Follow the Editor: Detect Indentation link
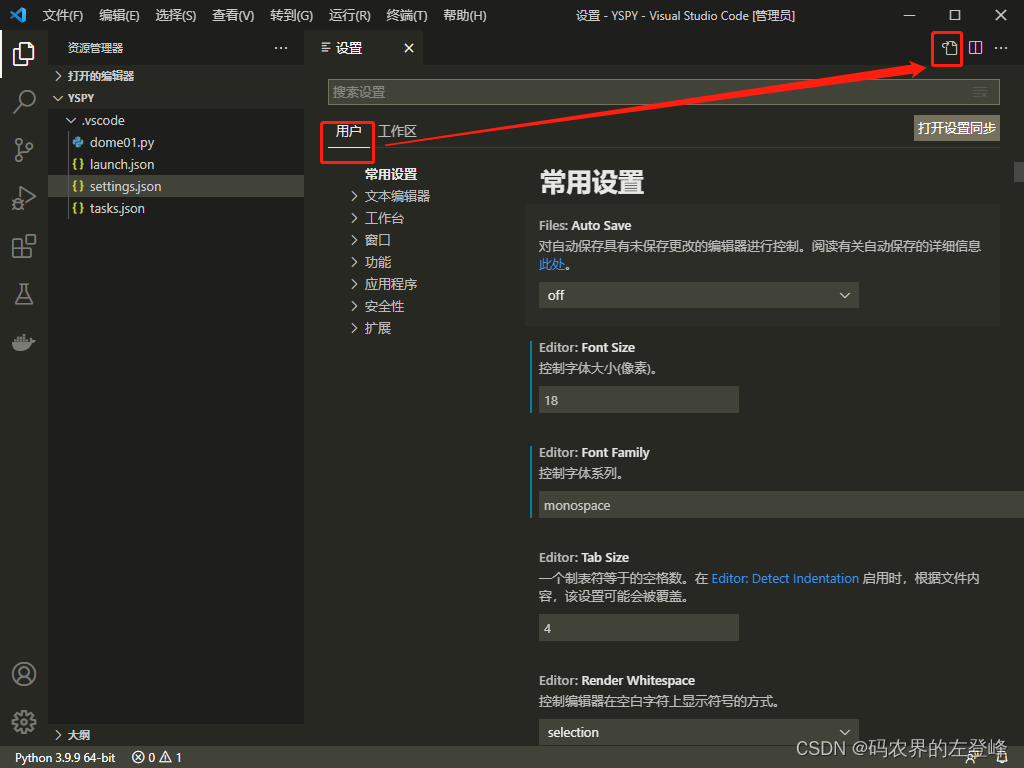This screenshot has width=1024, height=768. coord(785,579)
